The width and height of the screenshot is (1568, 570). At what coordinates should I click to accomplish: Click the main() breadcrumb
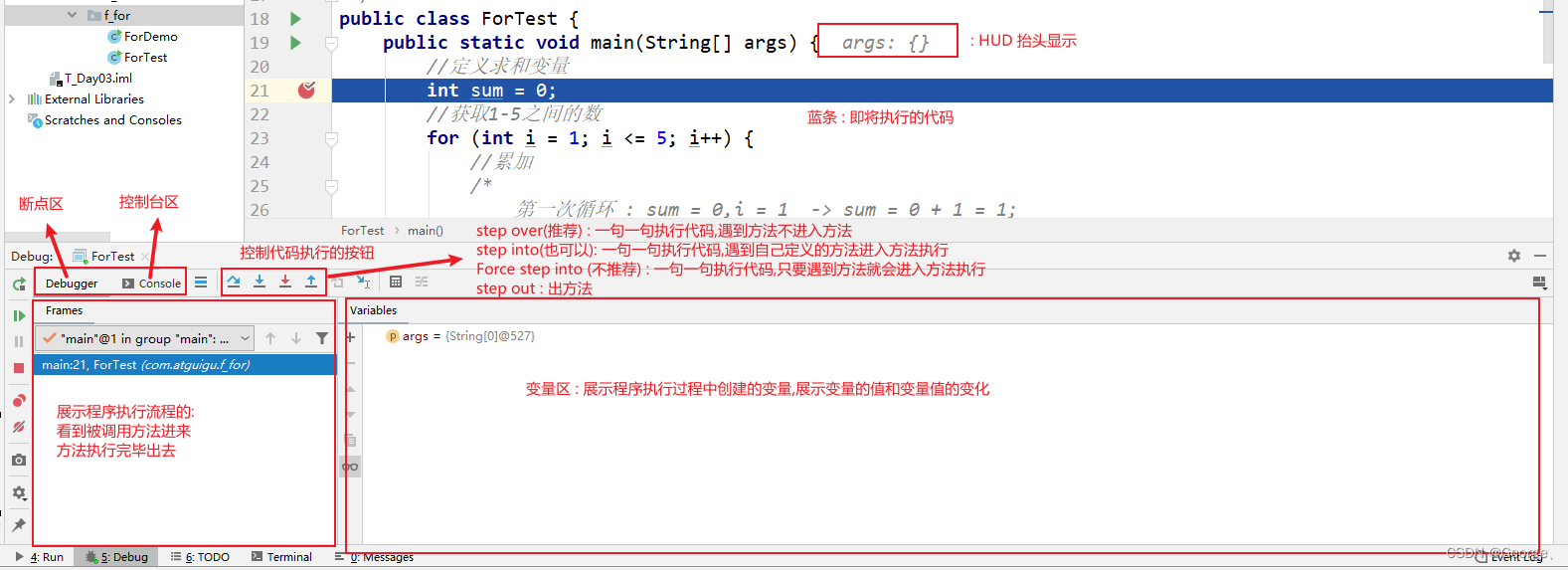point(426,230)
